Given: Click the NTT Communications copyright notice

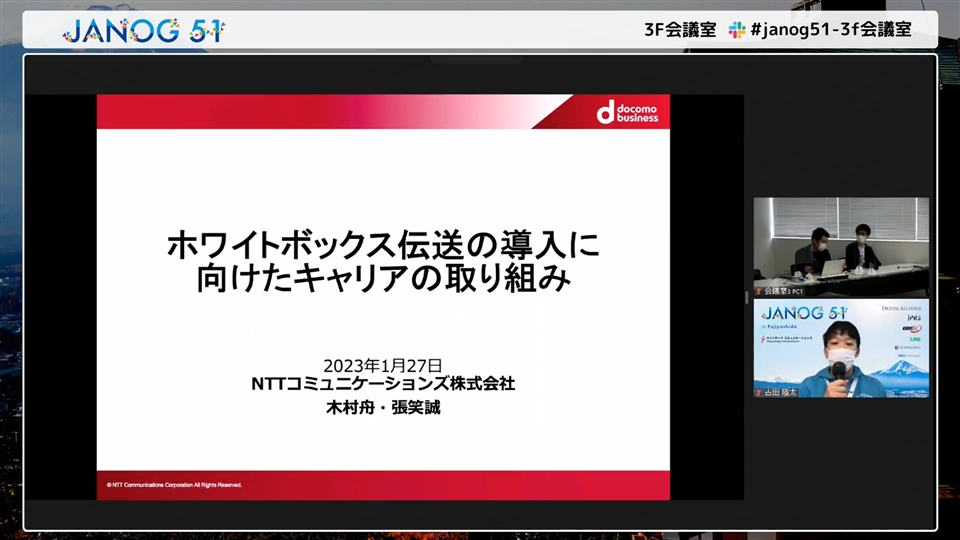Looking at the screenshot, I should (x=174, y=485).
